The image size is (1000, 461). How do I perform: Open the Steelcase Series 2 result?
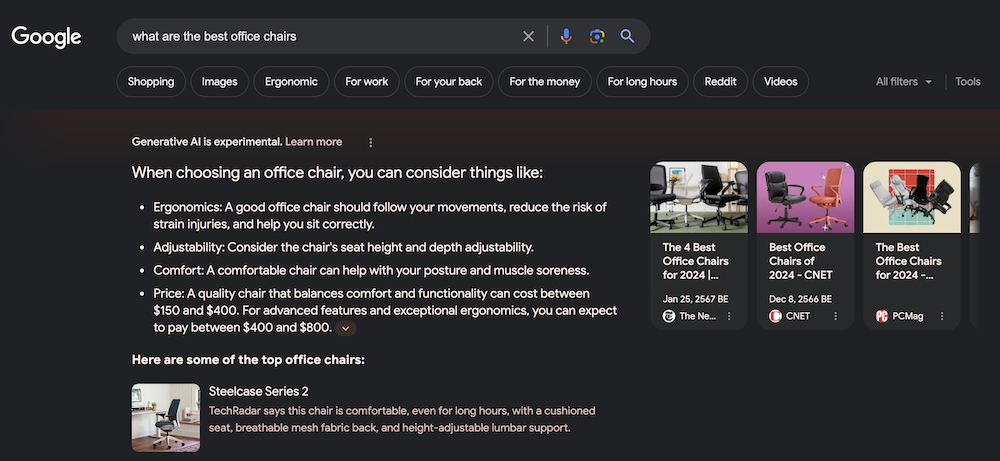(x=258, y=391)
